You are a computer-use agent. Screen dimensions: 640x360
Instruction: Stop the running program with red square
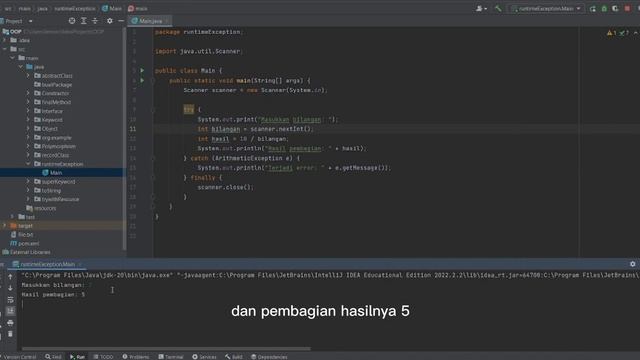(627, 9)
